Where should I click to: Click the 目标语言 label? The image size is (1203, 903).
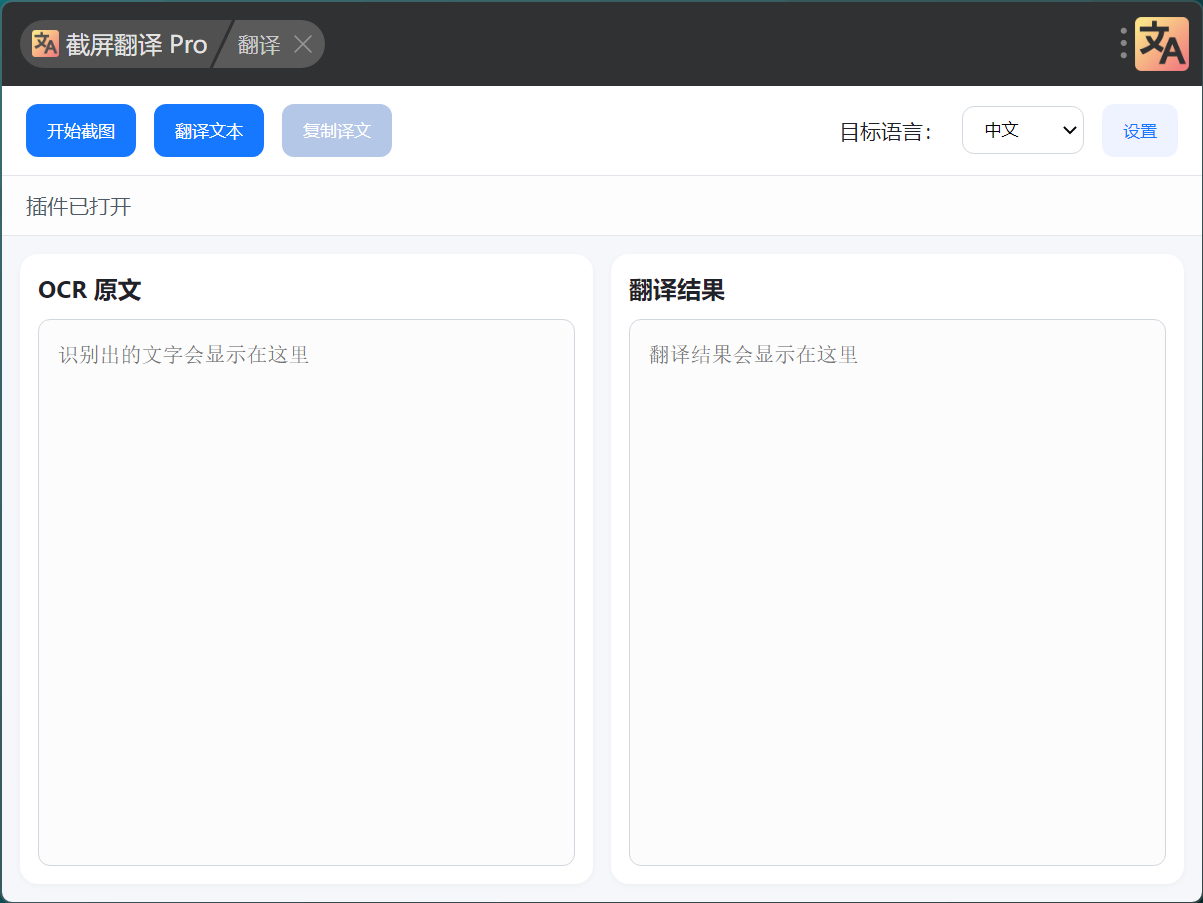tap(886, 132)
